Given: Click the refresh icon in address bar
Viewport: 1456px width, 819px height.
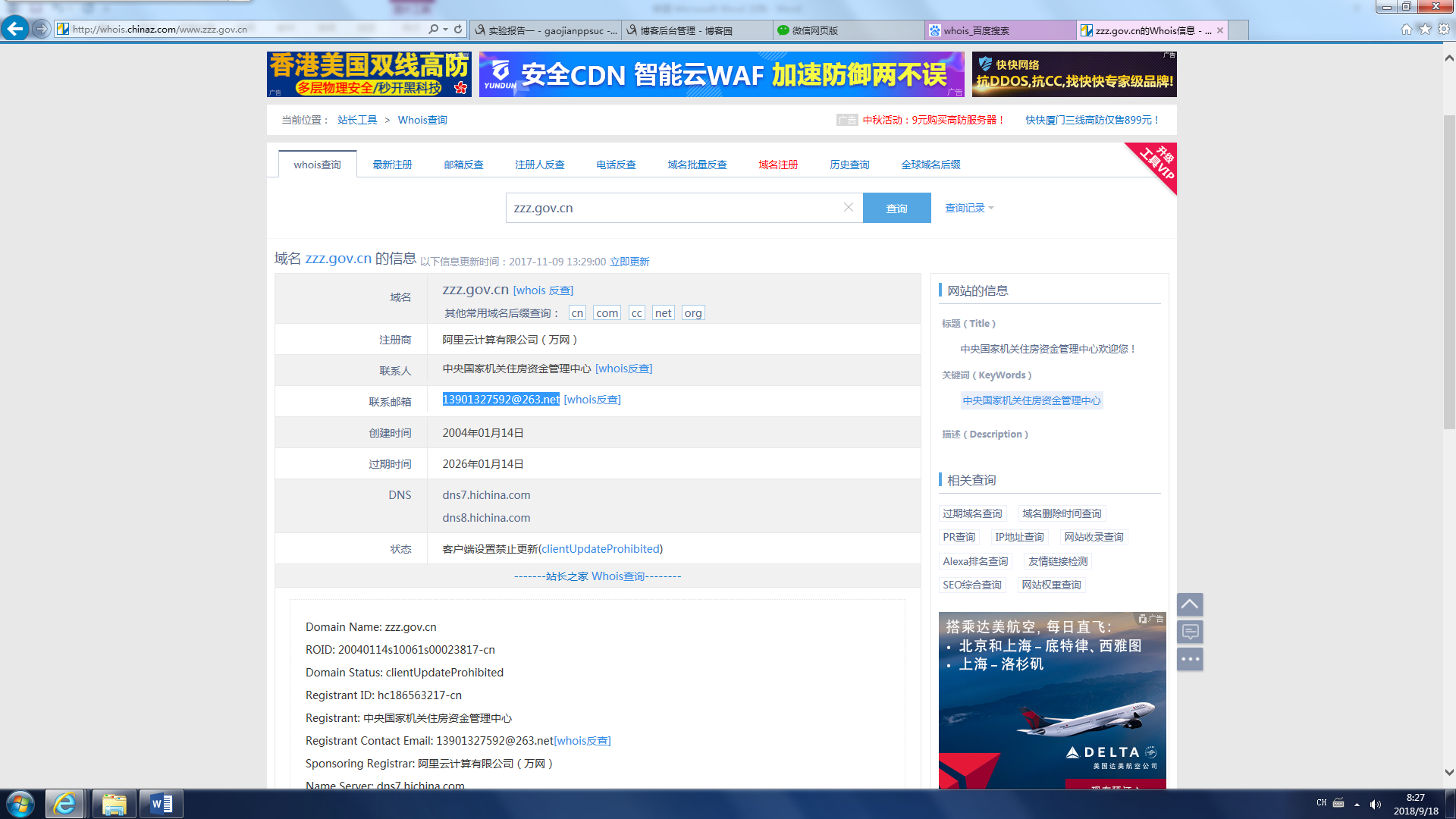Looking at the screenshot, I should pyautogui.click(x=458, y=29).
